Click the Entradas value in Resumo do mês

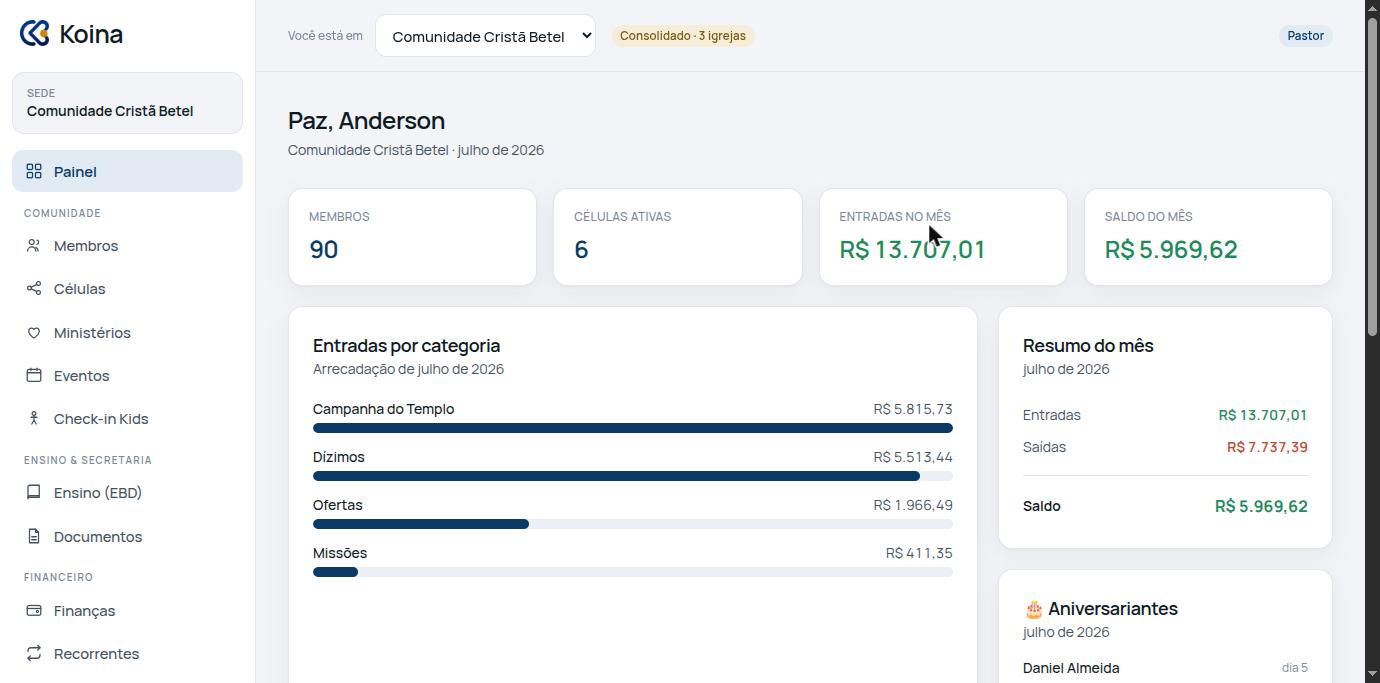pos(1263,415)
